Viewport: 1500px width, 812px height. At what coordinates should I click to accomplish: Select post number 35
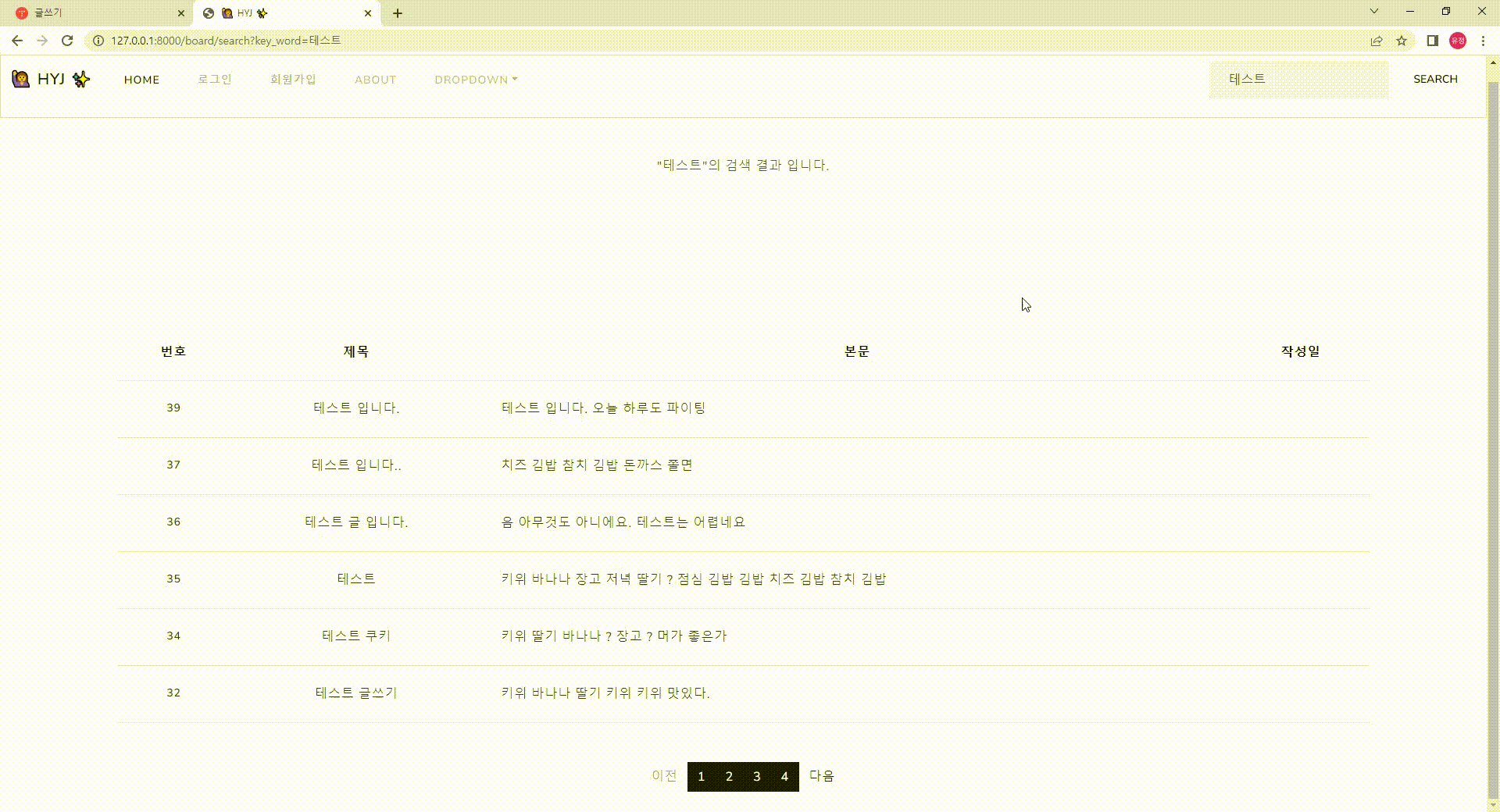tap(173, 579)
